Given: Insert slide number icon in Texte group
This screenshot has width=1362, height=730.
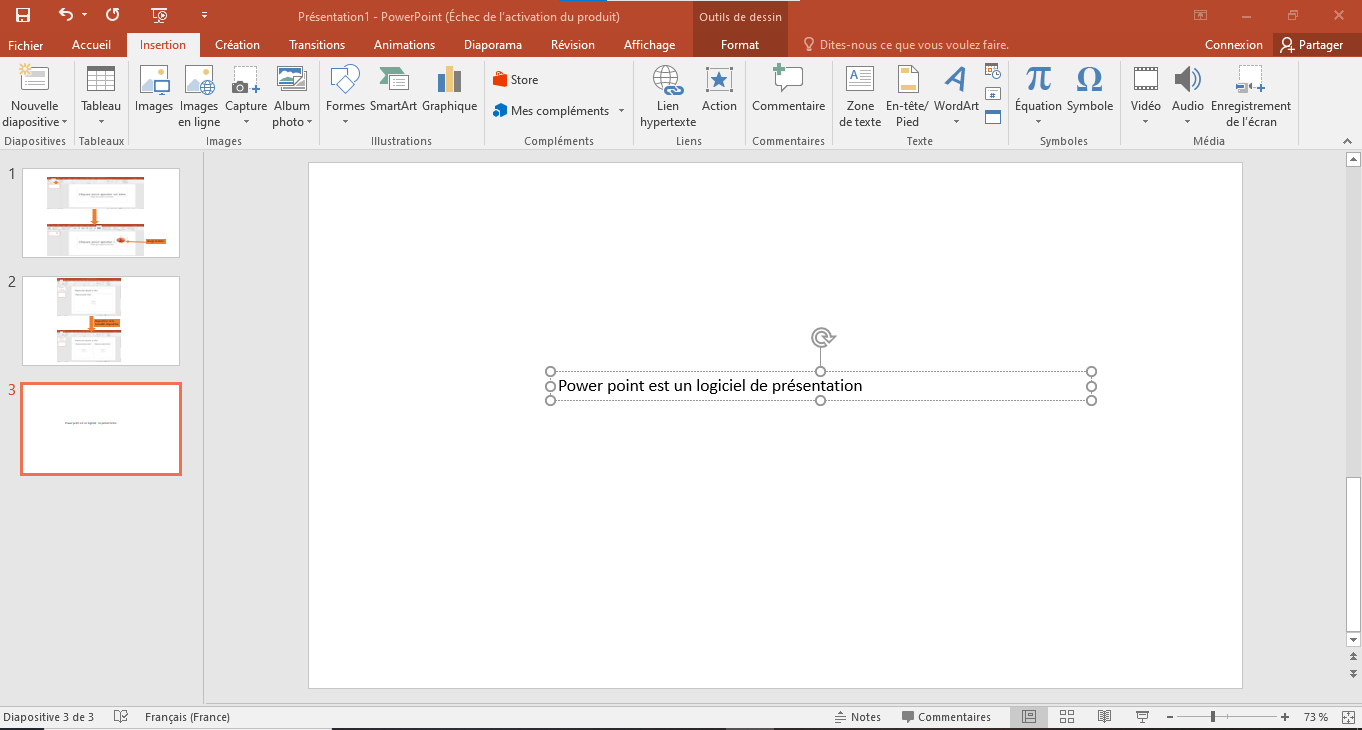Looking at the screenshot, I should [993, 94].
